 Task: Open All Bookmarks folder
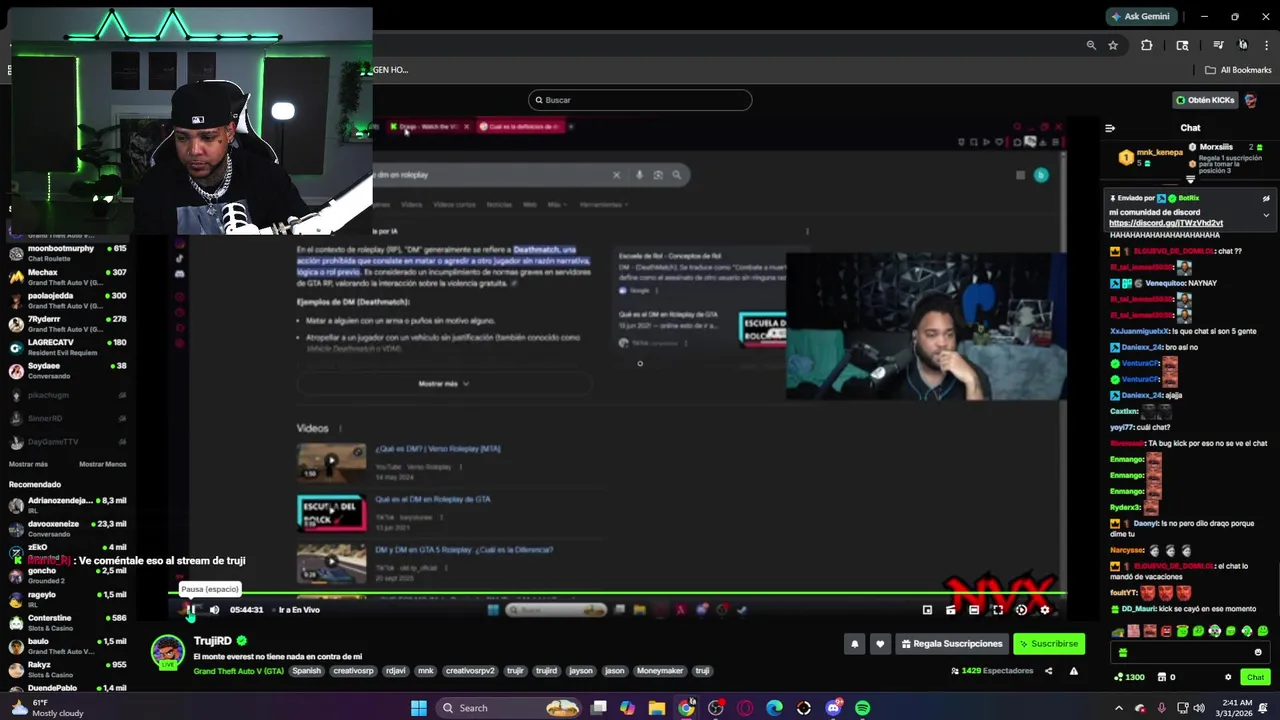tap(1238, 70)
